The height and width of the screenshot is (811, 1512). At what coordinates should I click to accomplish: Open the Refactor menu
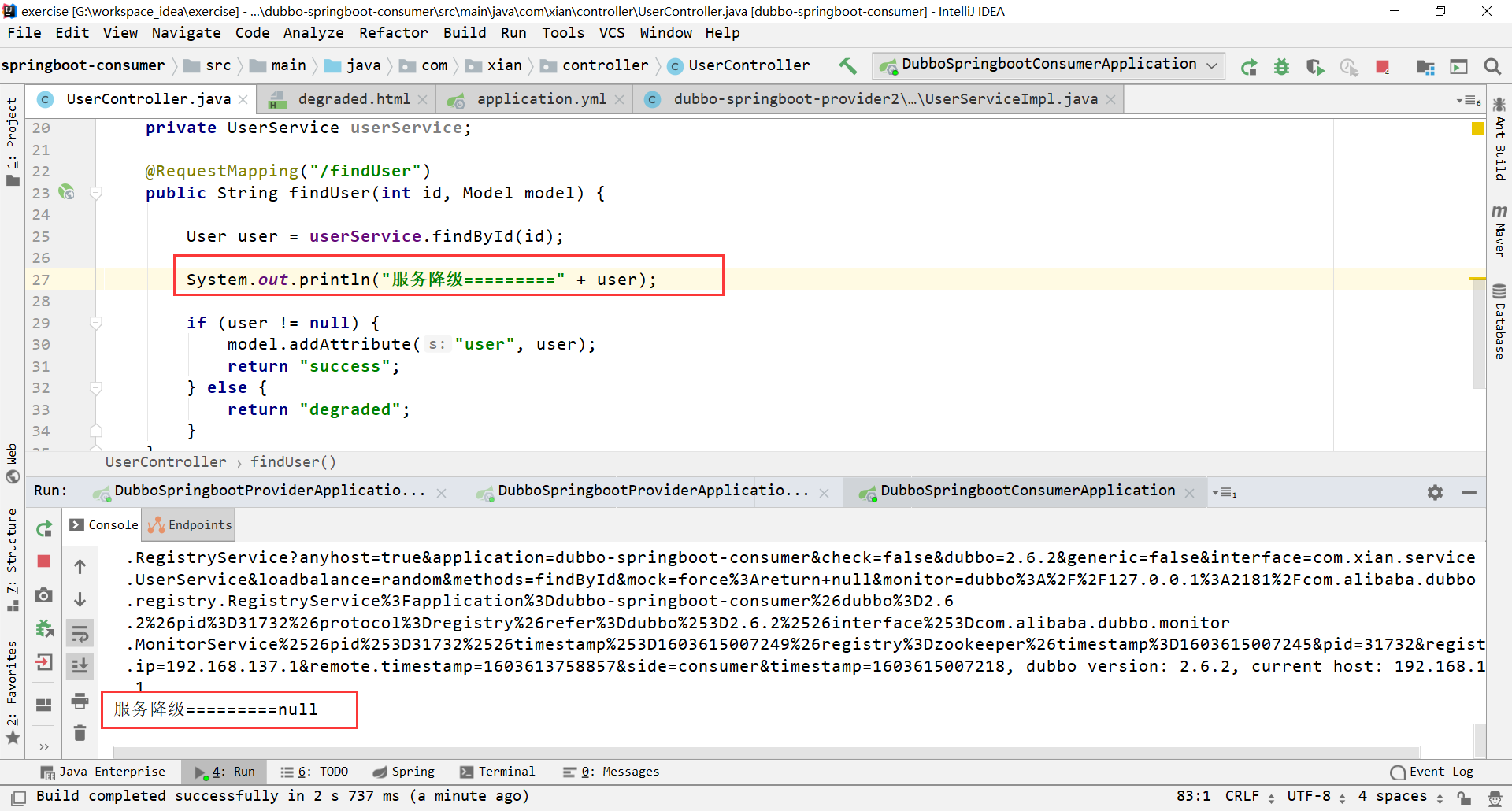(393, 32)
